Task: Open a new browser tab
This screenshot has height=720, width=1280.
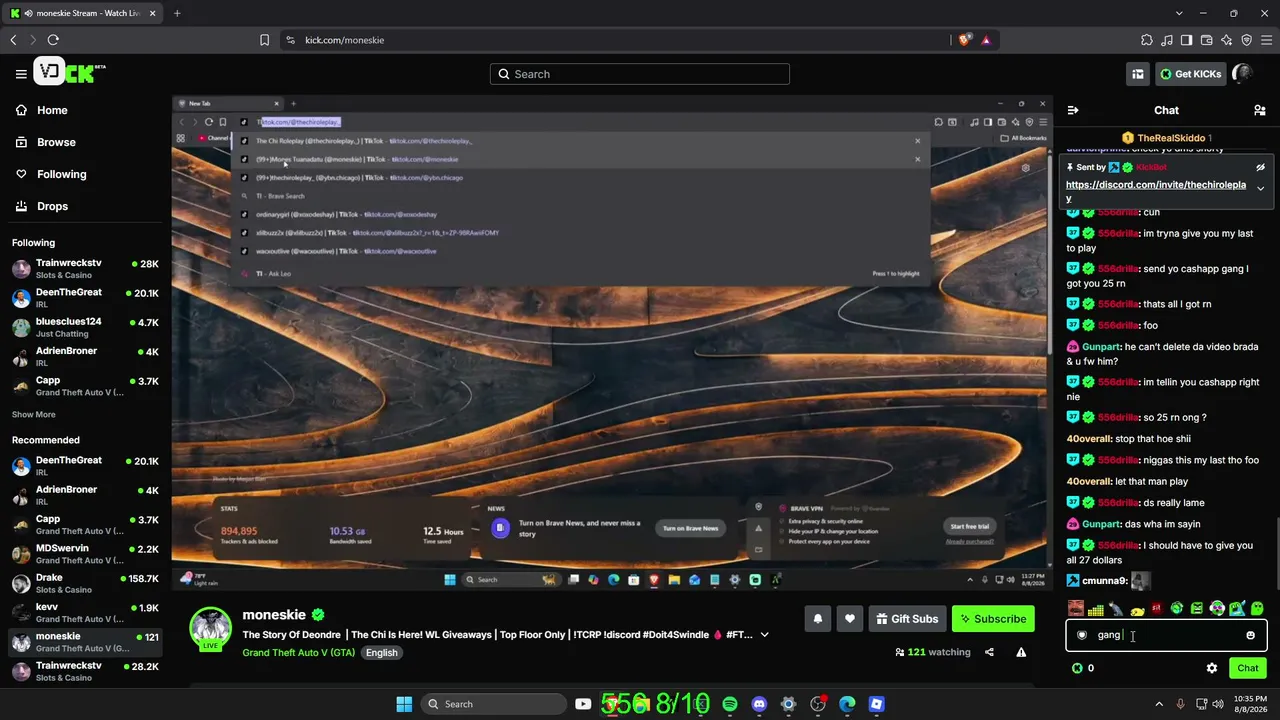Action: (x=177, y=13)
